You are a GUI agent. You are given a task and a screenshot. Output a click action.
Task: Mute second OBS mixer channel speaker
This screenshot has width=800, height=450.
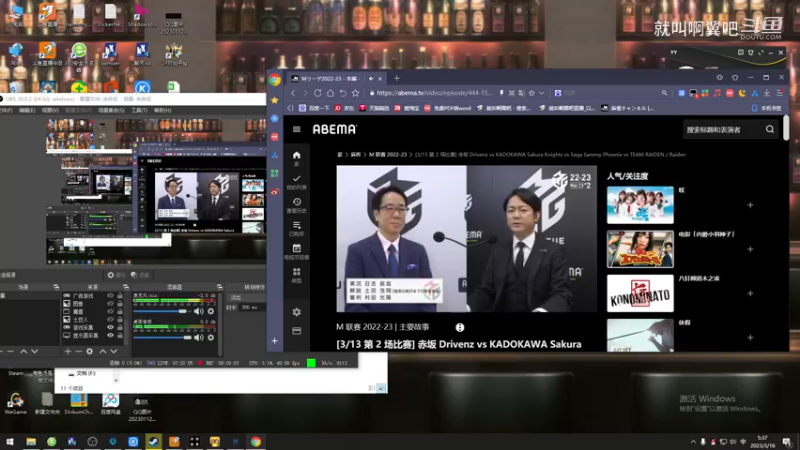[x=198, y=337]
